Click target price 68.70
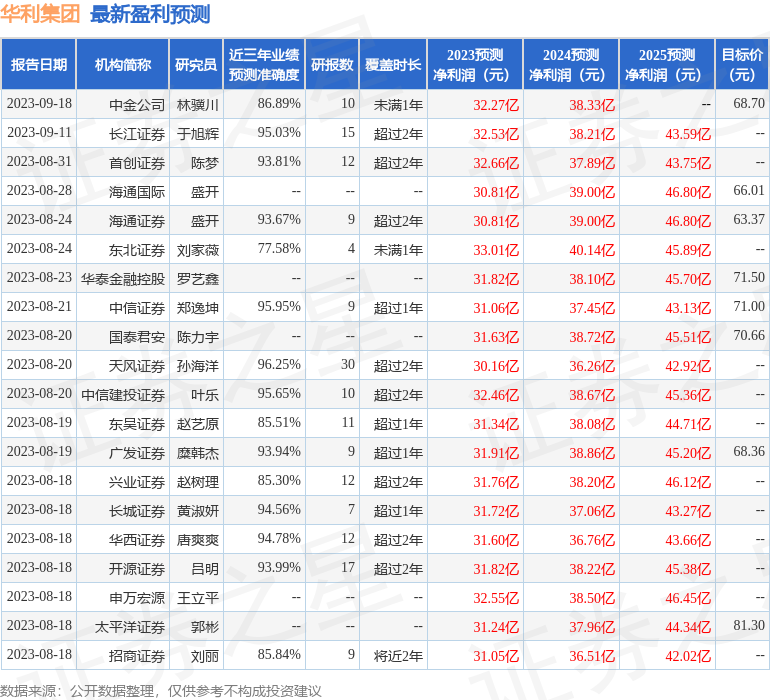 pyautogui.click(x=749, y=104)
